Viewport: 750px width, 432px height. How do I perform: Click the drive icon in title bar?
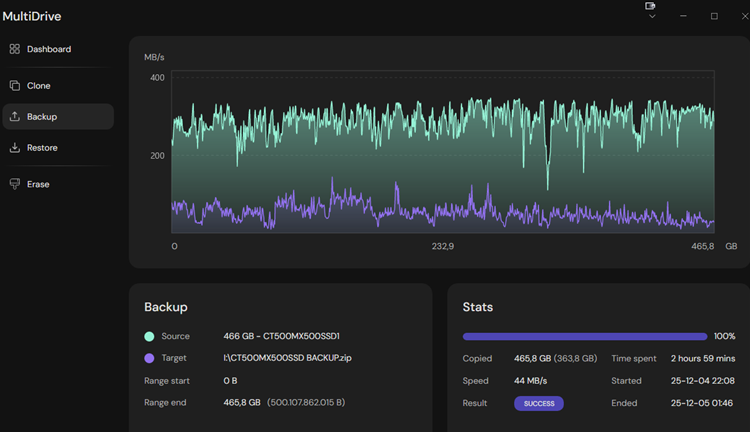pyautogui.click(x=651, y=6)
